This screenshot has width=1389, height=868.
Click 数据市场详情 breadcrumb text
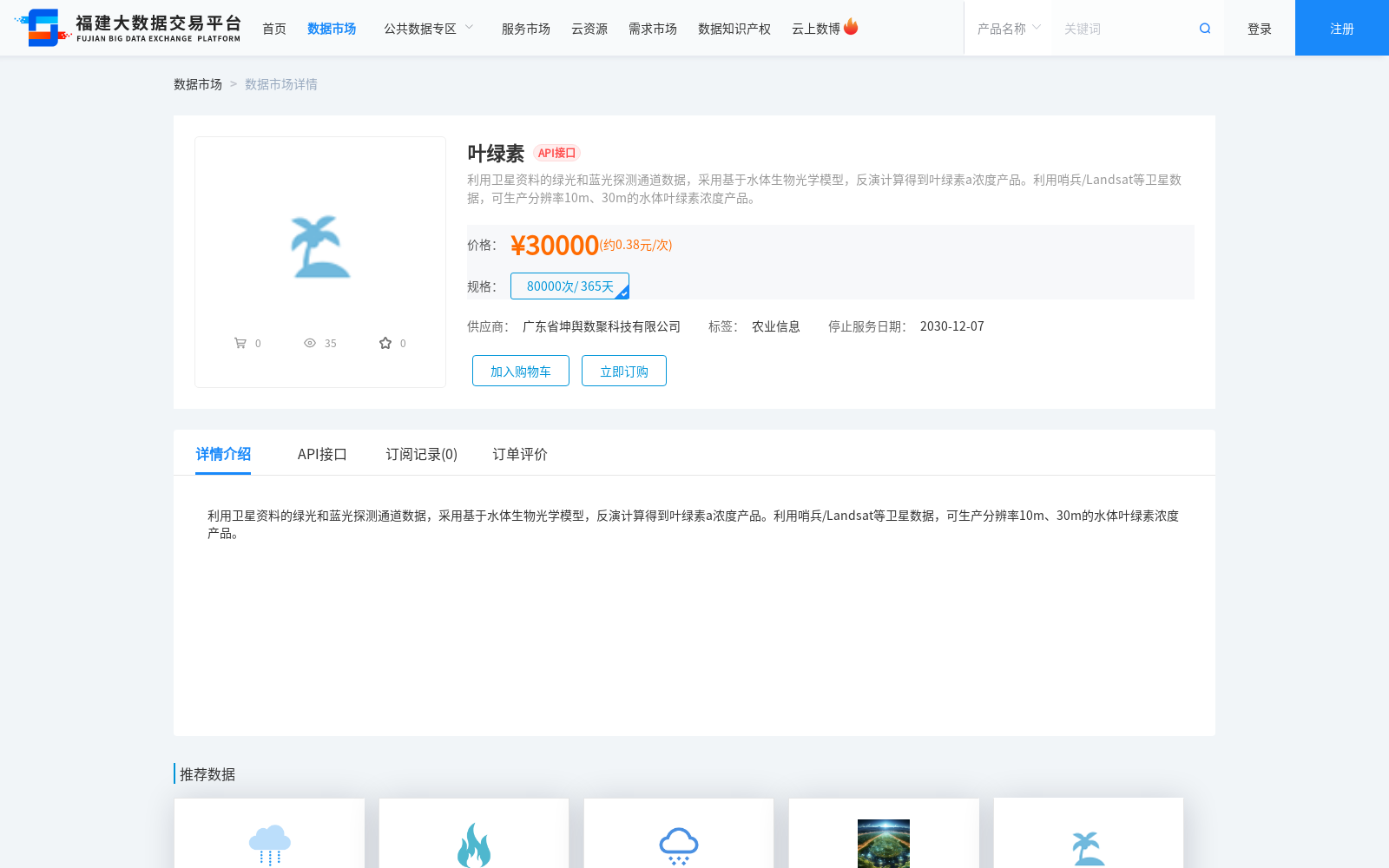click(x=281, y=84)
